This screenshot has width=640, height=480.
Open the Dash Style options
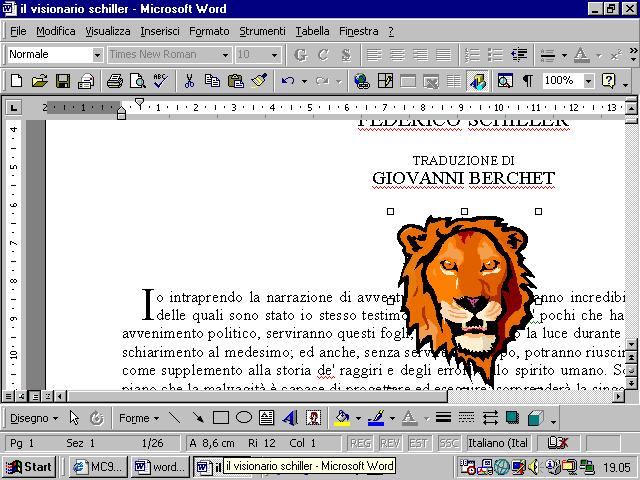[x=466, y=418]
